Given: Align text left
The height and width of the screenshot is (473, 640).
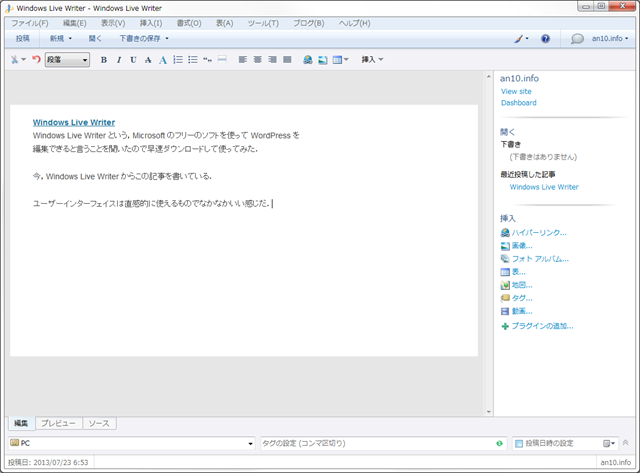Looking at the screenshot, I should point(243,60).
